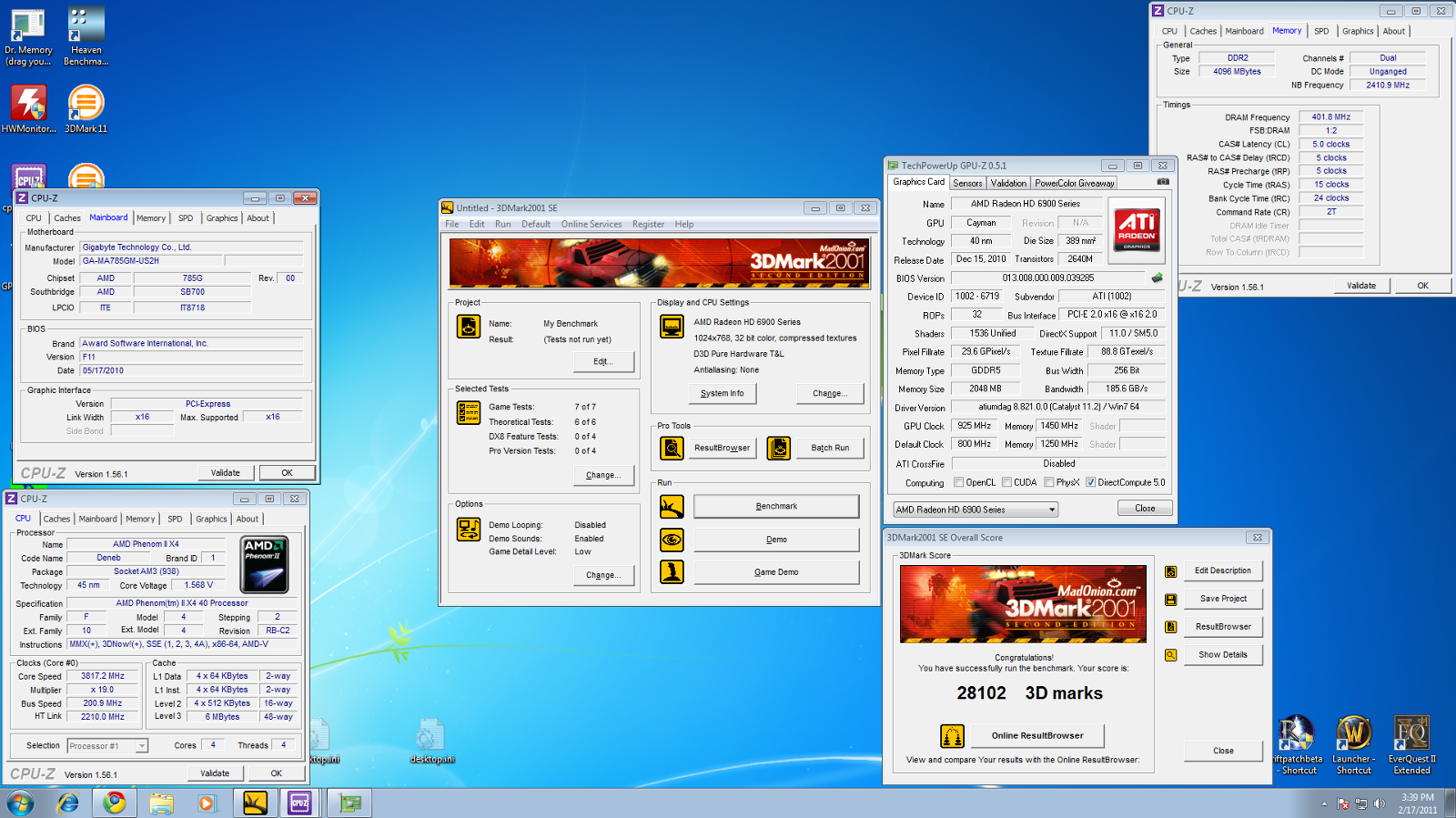This screenshot has height=818, width=1456.
Task: Click Benchmark button
Action: 776,507
